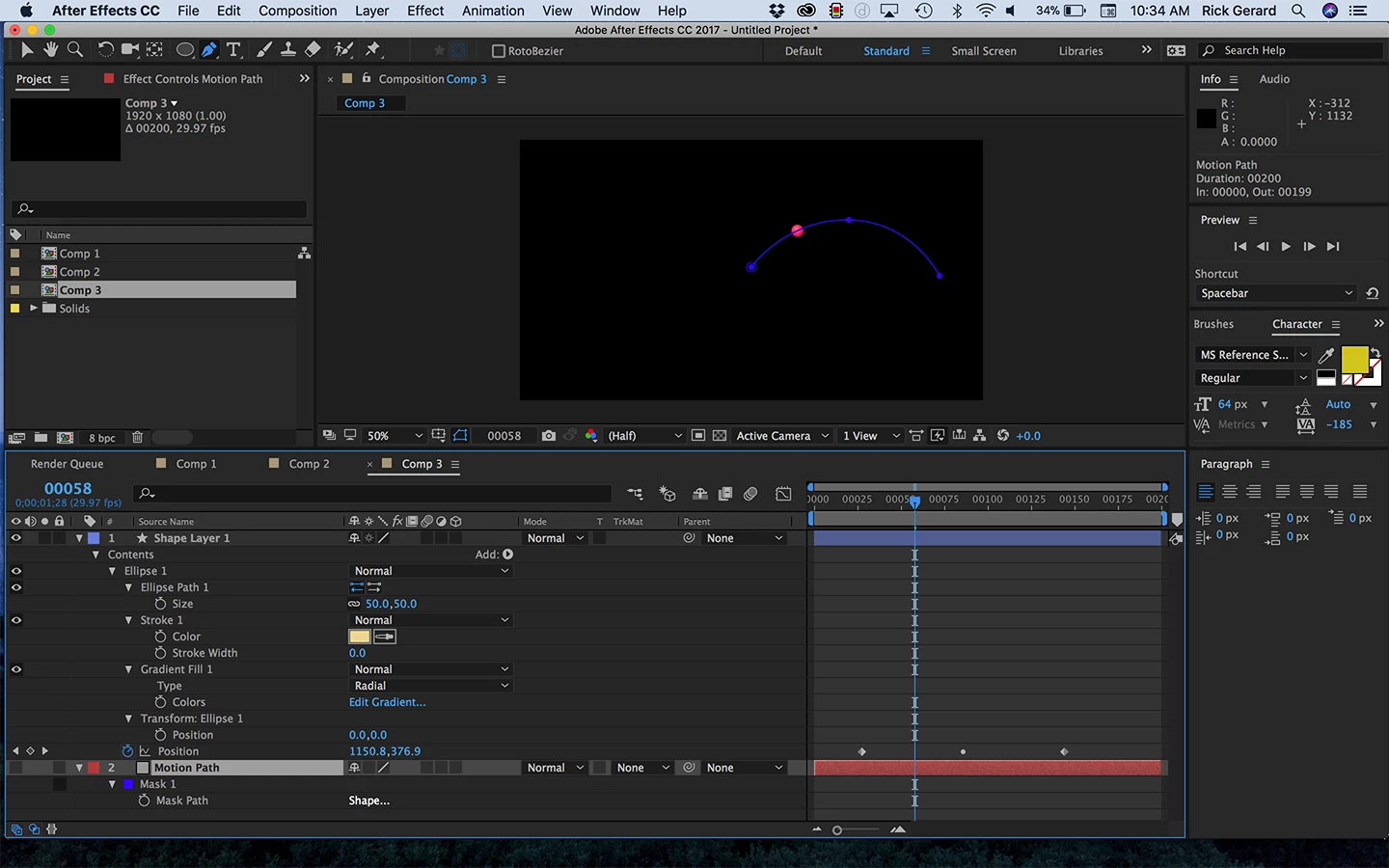Toggle visibility of Stroke 1

coord(15,620)
